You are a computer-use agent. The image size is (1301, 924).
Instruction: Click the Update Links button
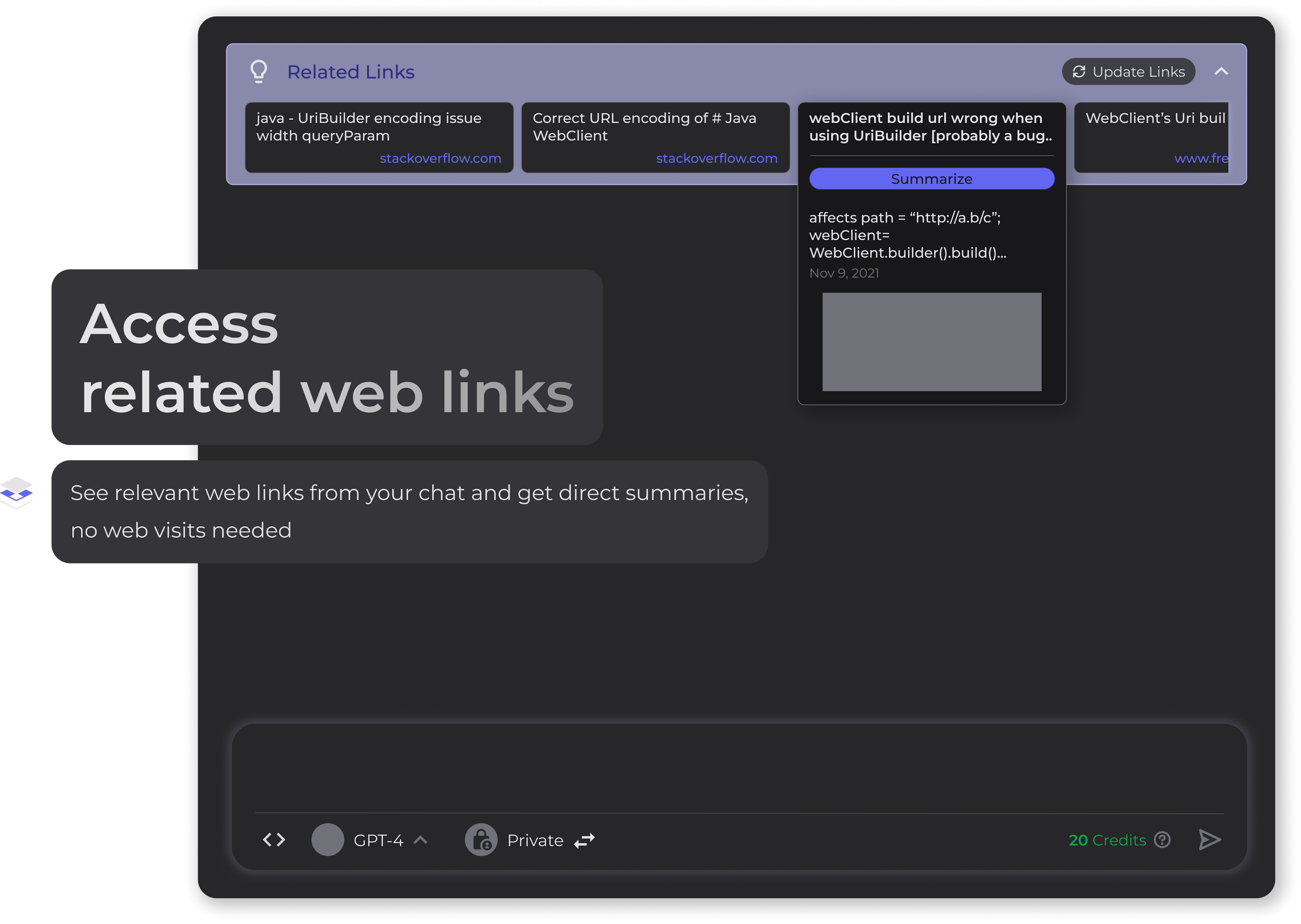click(1128, 72)
